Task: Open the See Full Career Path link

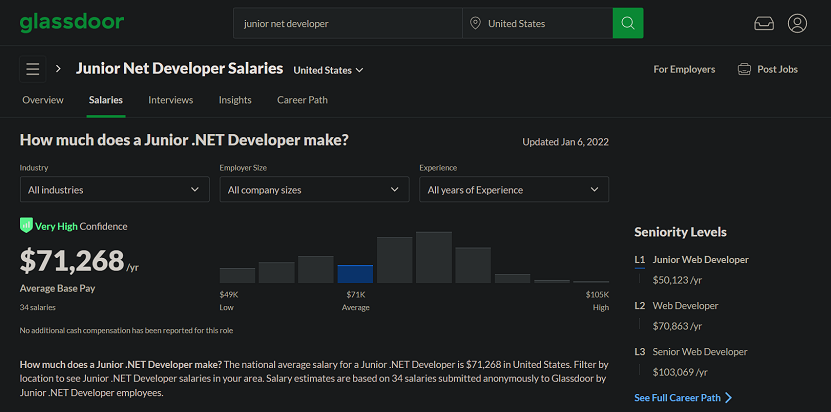Action: (683, 398)
